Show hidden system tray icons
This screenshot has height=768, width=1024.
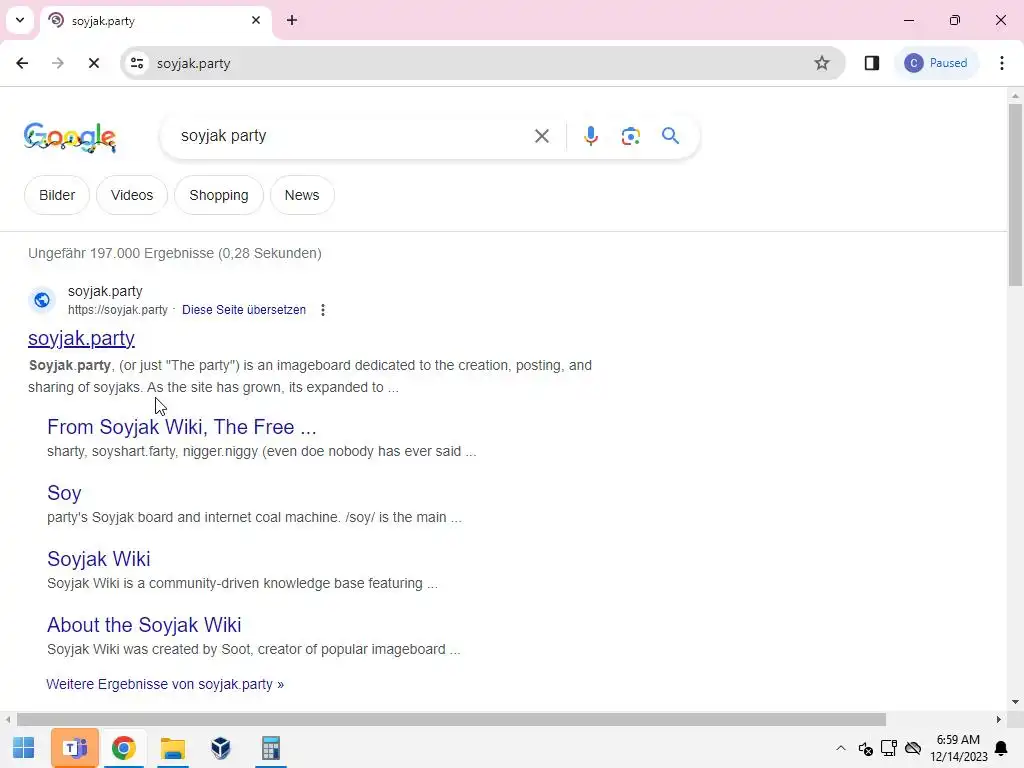point(840,748)
